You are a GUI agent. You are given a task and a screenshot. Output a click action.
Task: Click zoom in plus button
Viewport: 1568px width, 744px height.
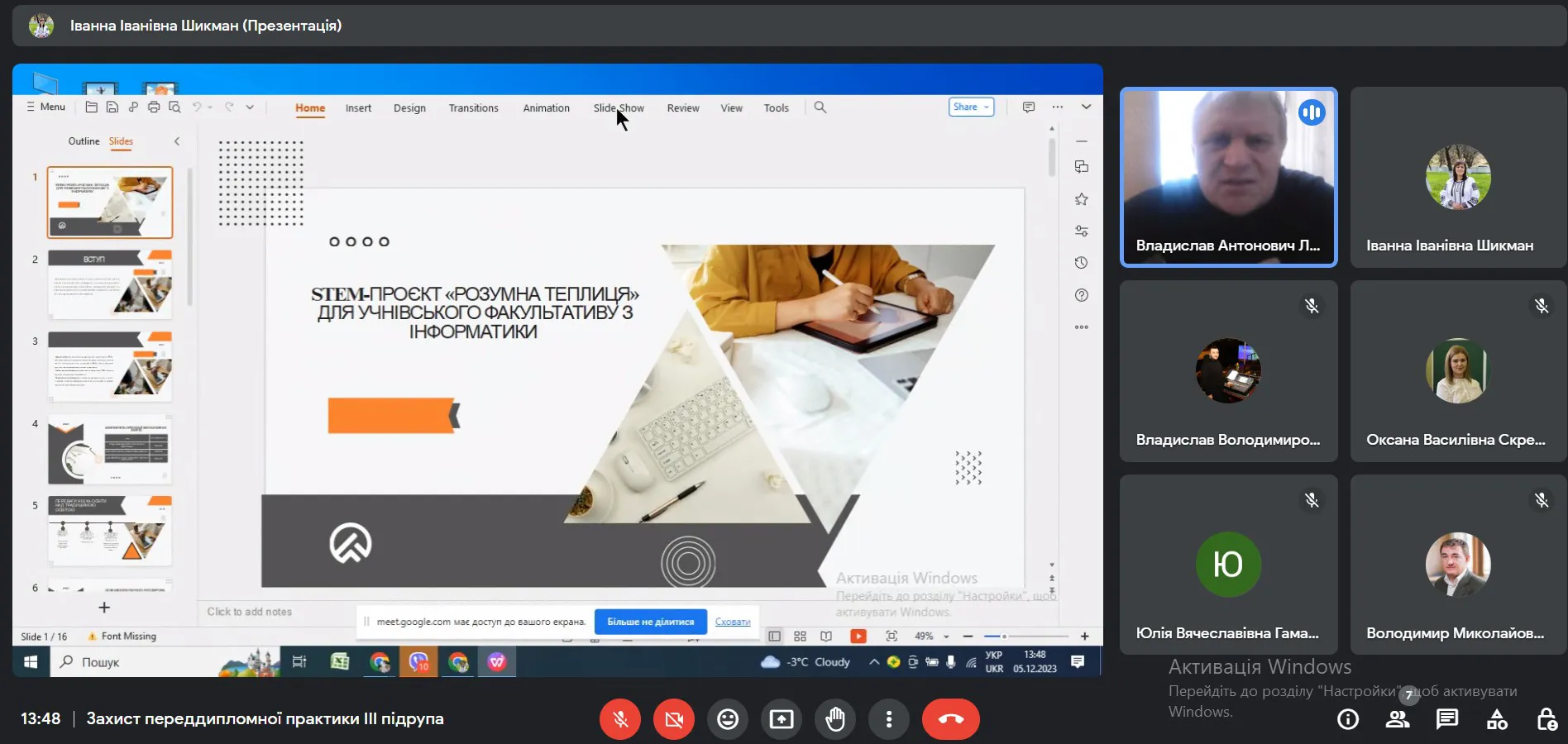pyautogui.click(x=1084, y=636)
